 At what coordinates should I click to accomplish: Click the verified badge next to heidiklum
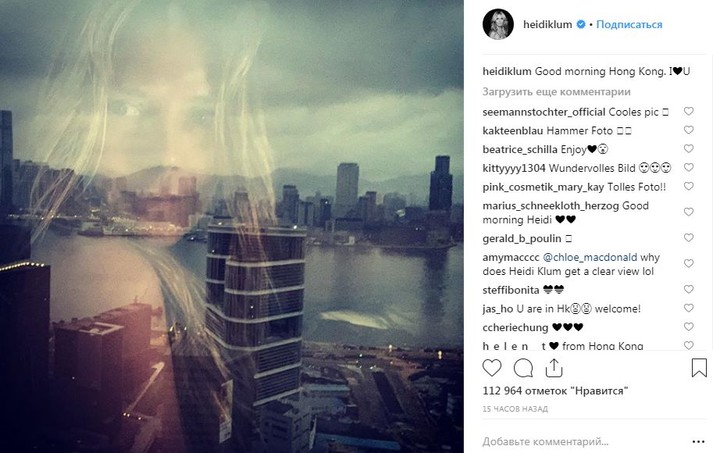(581, 25)
